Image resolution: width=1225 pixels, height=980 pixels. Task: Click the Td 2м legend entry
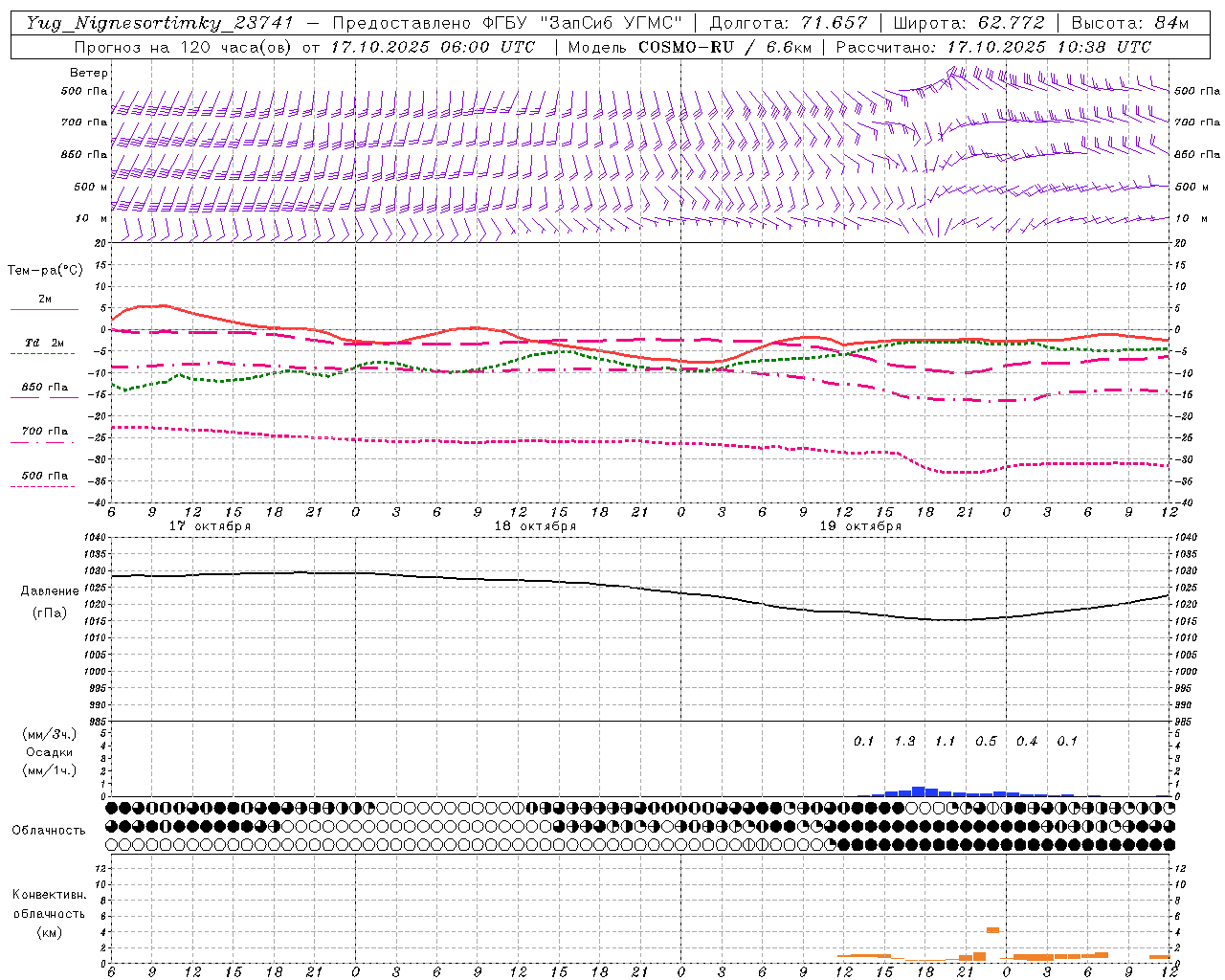point(45,342)
